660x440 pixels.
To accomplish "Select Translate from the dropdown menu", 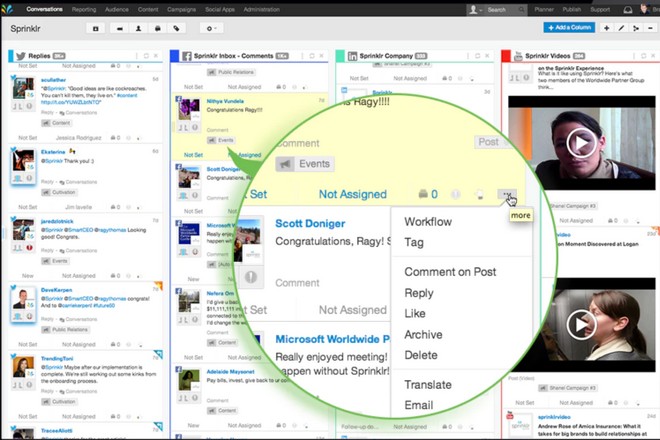I will pos(428,384).
